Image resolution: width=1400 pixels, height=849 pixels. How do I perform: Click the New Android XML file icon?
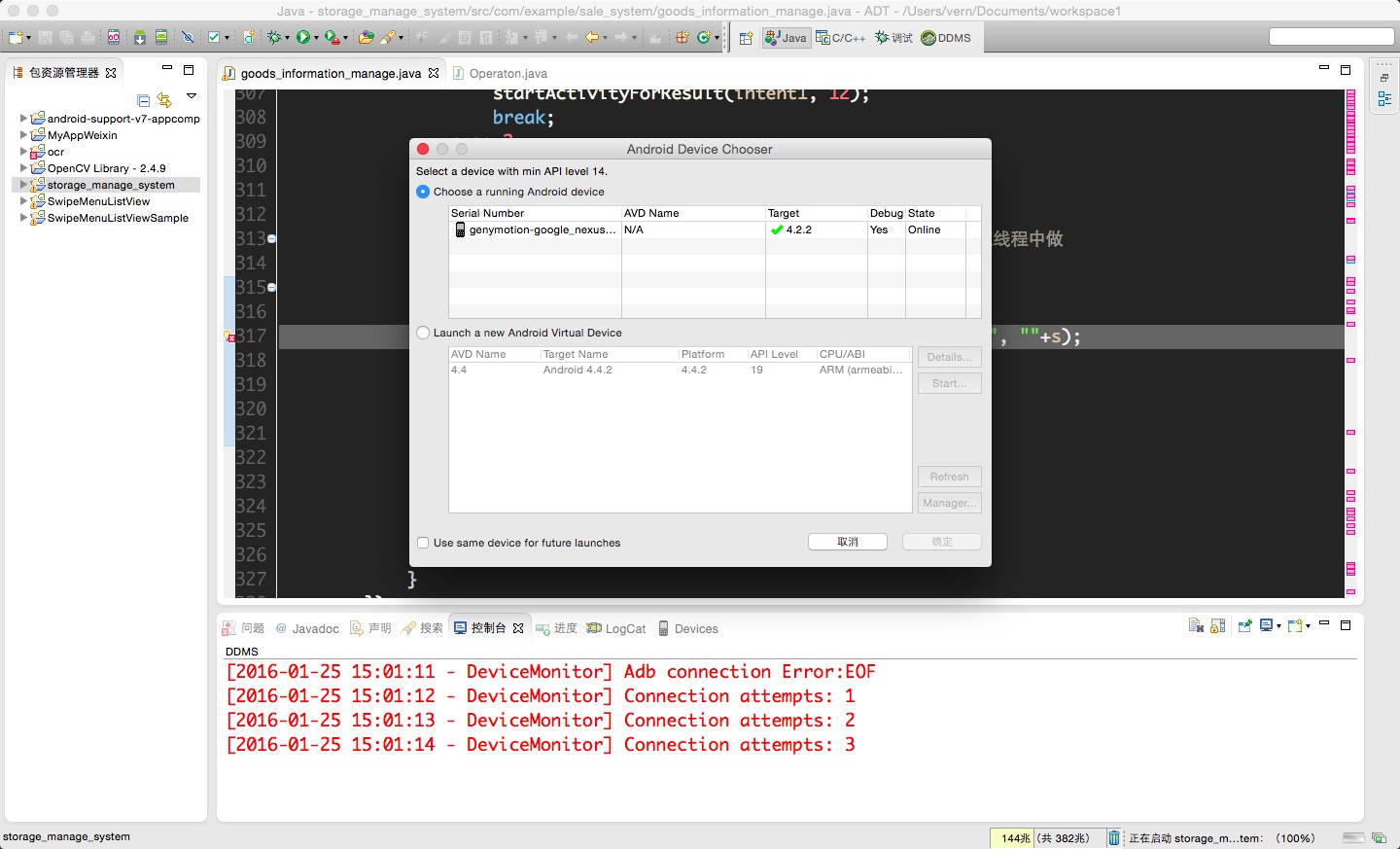click(249, 37)
